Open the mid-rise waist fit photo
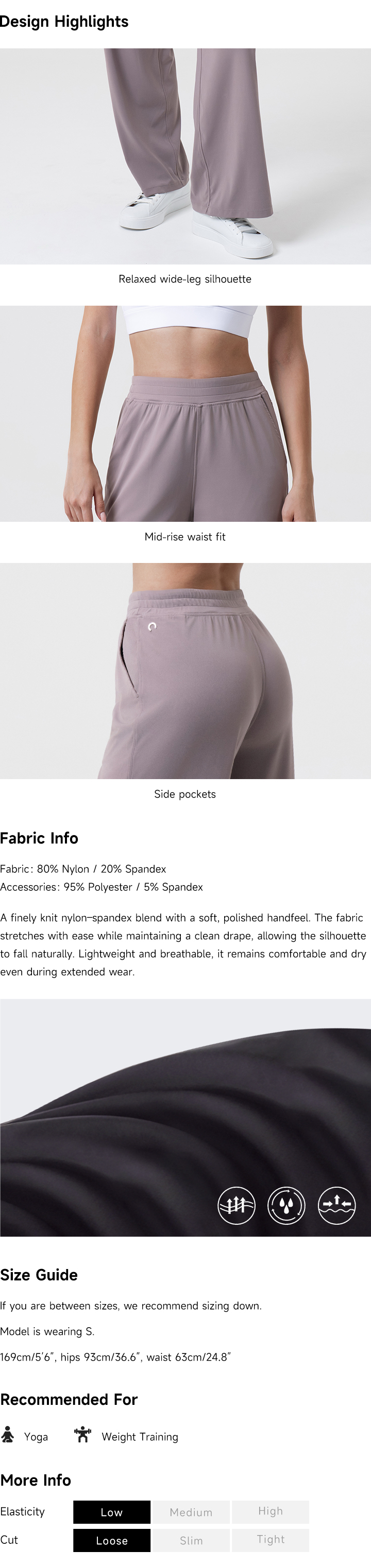Viewport: 371px width, 1568px height. (x=185, y=413)
